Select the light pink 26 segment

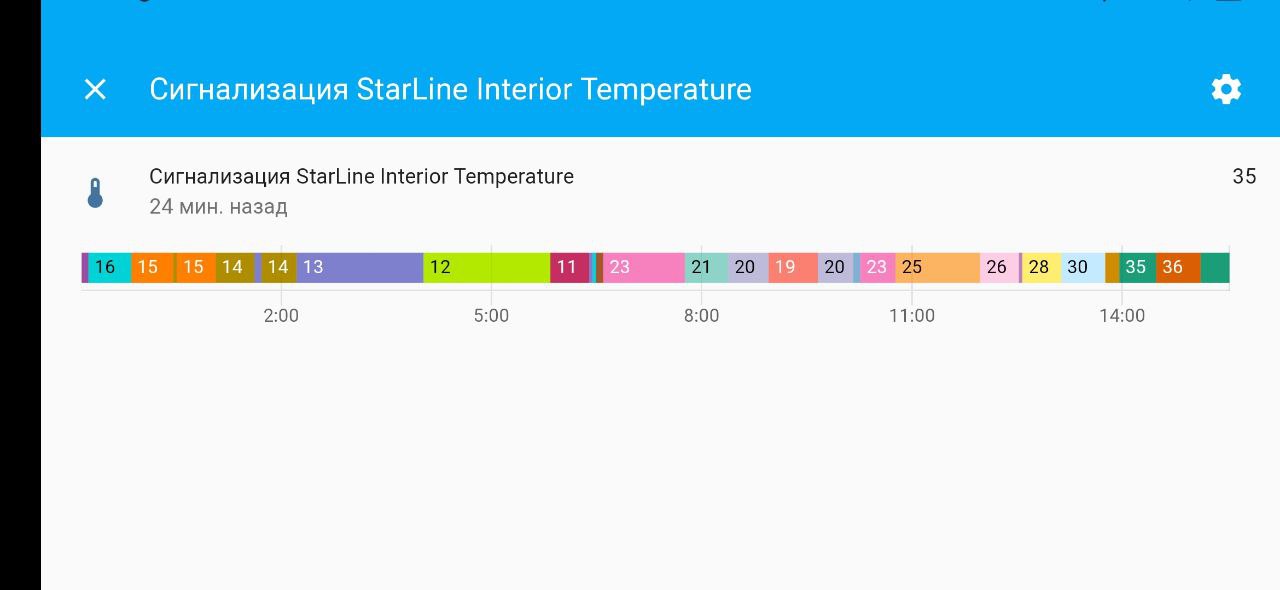click(x=998, y=267)
